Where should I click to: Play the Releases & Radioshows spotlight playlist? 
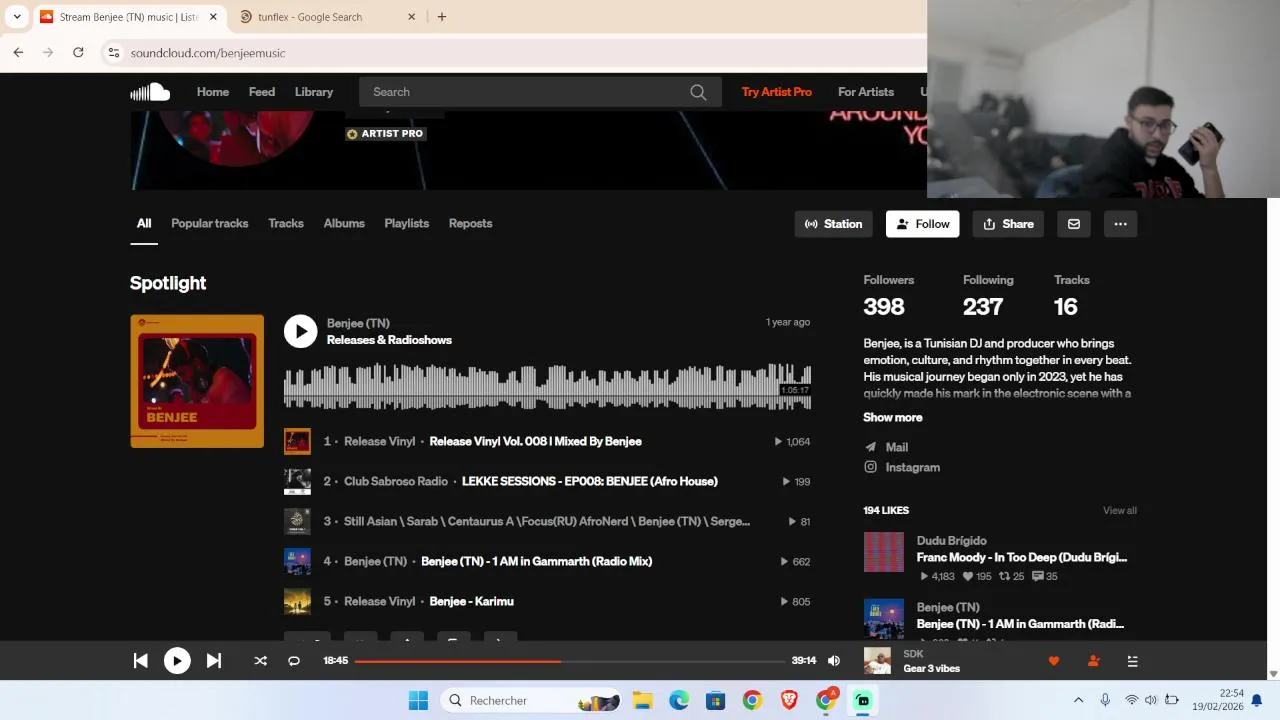coord(300,331)
